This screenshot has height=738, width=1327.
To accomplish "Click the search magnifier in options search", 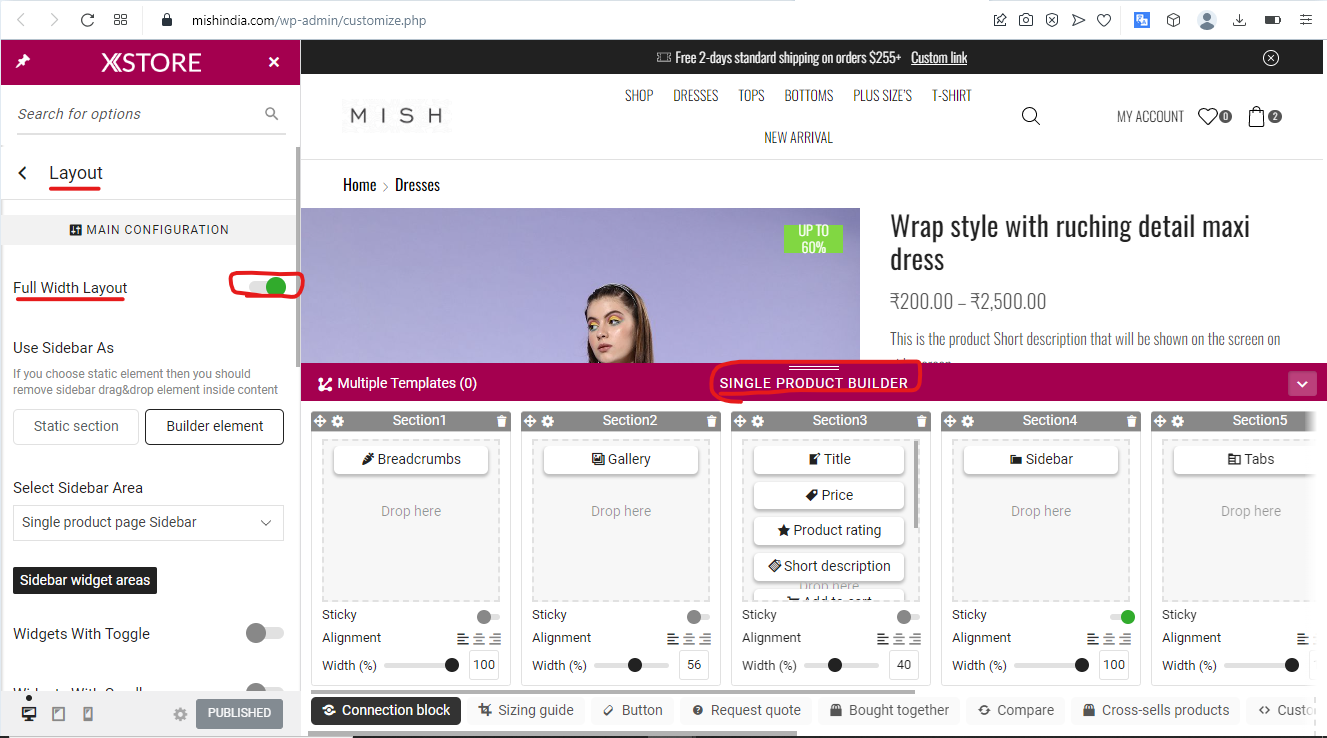I will [x=271, y=114].
